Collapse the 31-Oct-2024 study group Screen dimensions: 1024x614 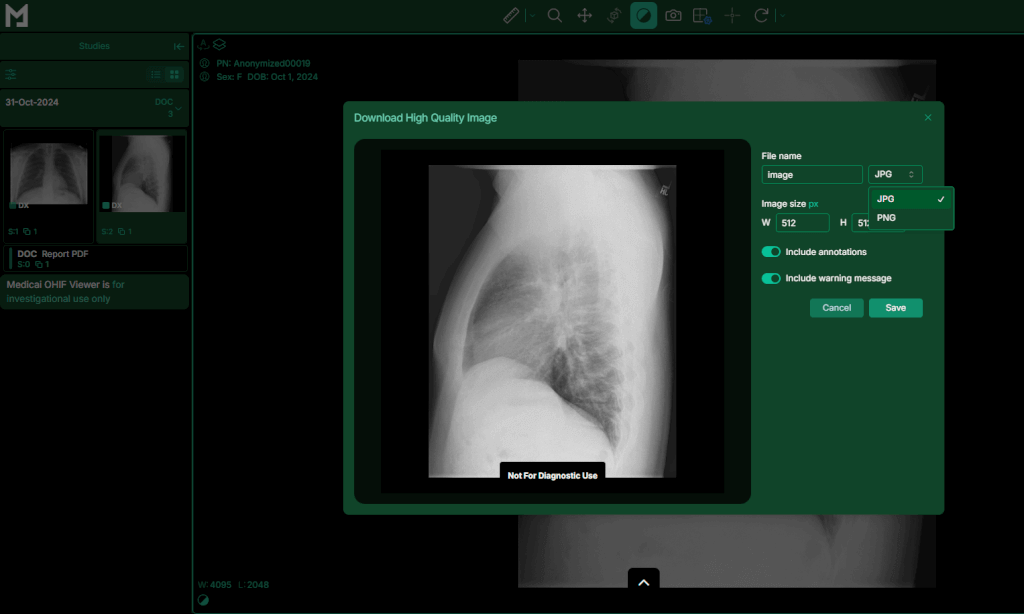coord(179,108)
